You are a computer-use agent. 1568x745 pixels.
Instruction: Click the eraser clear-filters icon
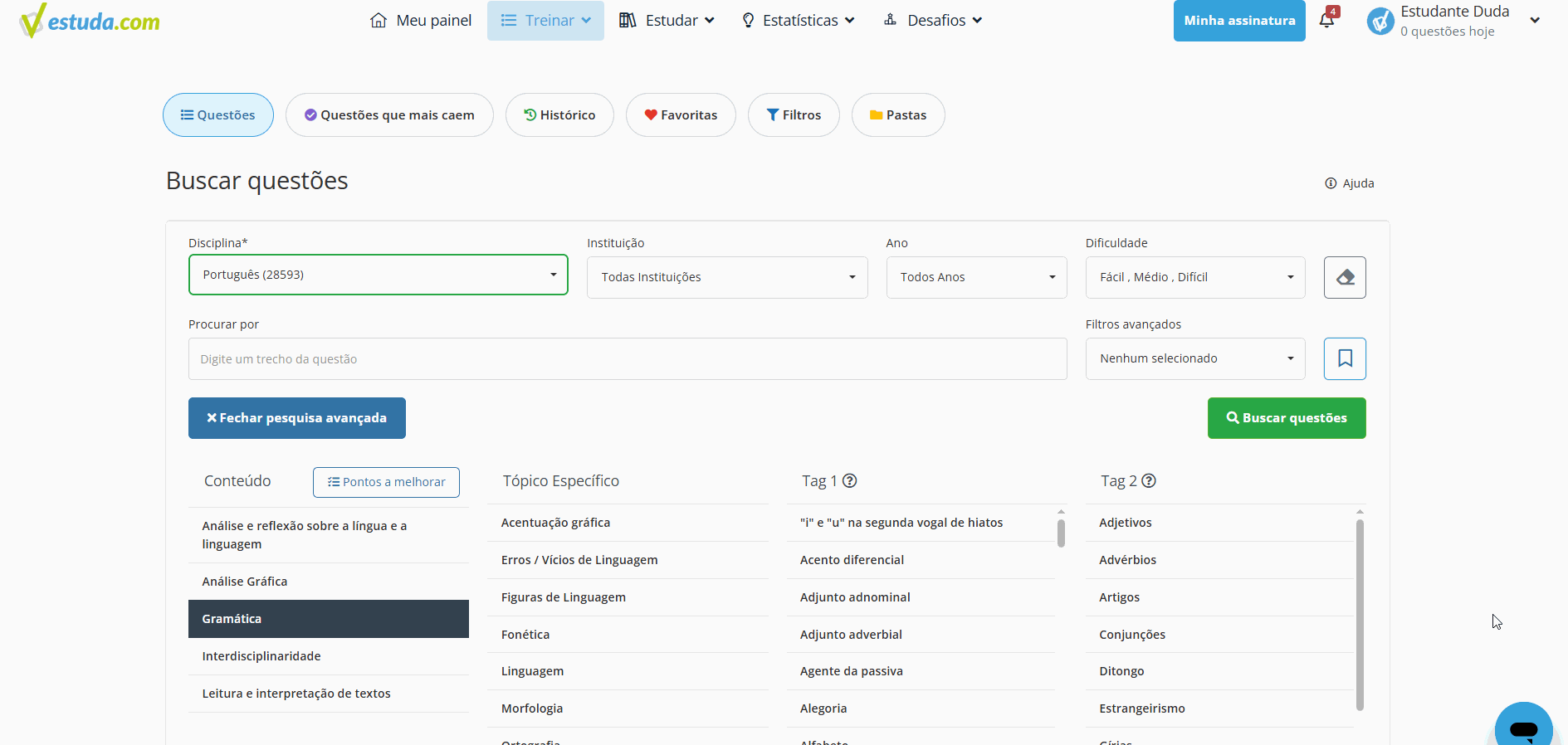tap(1345, 277)
